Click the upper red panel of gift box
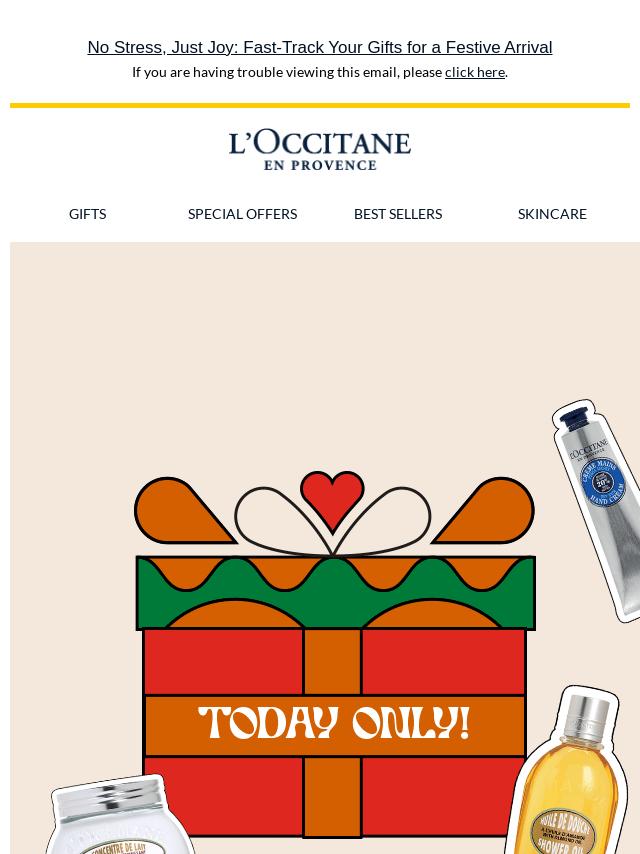 223,662
